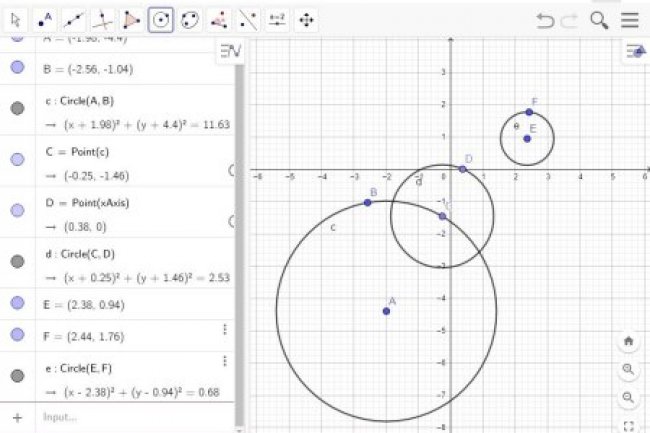Choose the Ellipse conic tool
650x433 pixels.
pos(190,19)
